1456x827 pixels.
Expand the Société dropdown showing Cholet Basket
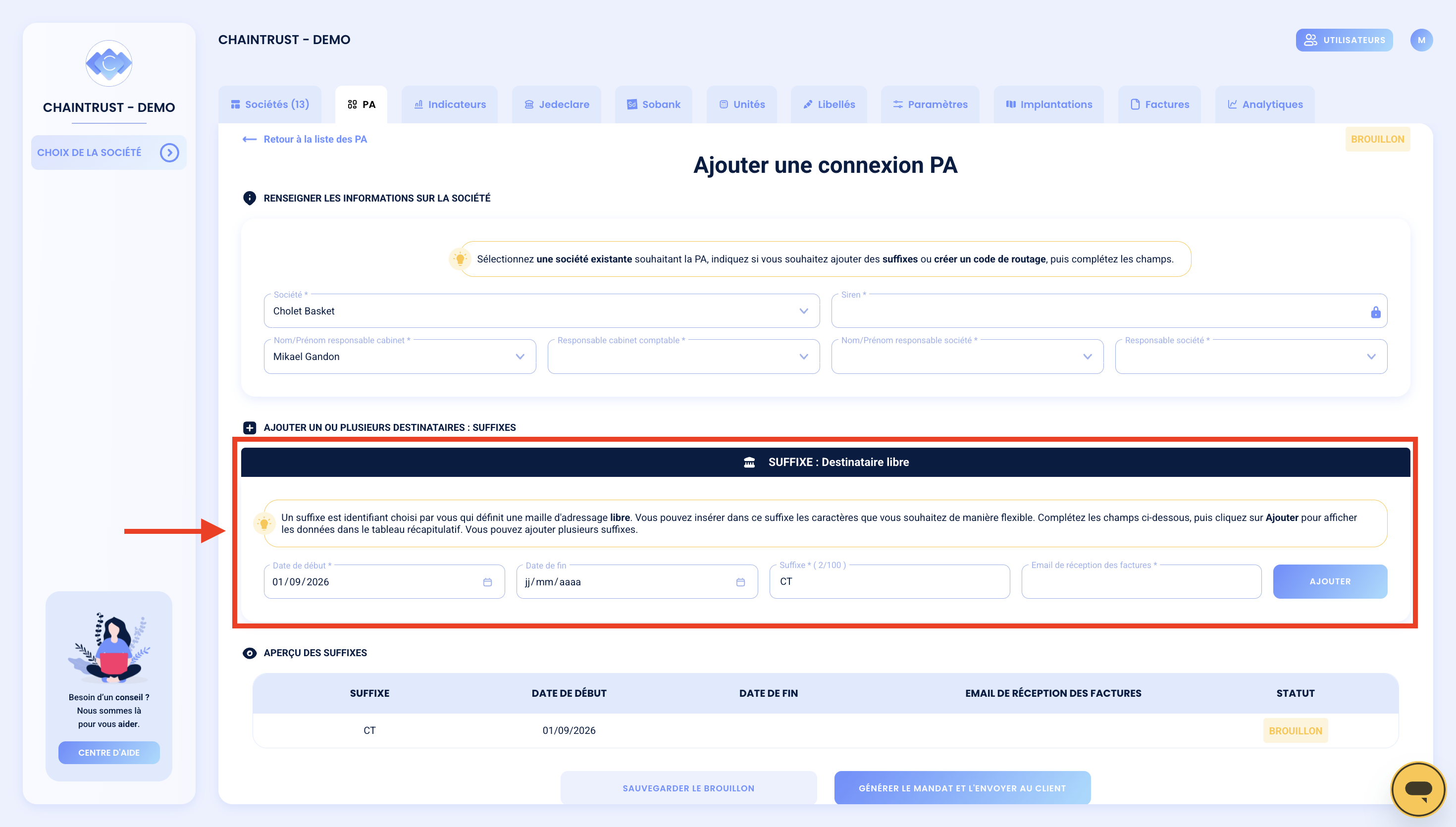(x=541, y=311)
